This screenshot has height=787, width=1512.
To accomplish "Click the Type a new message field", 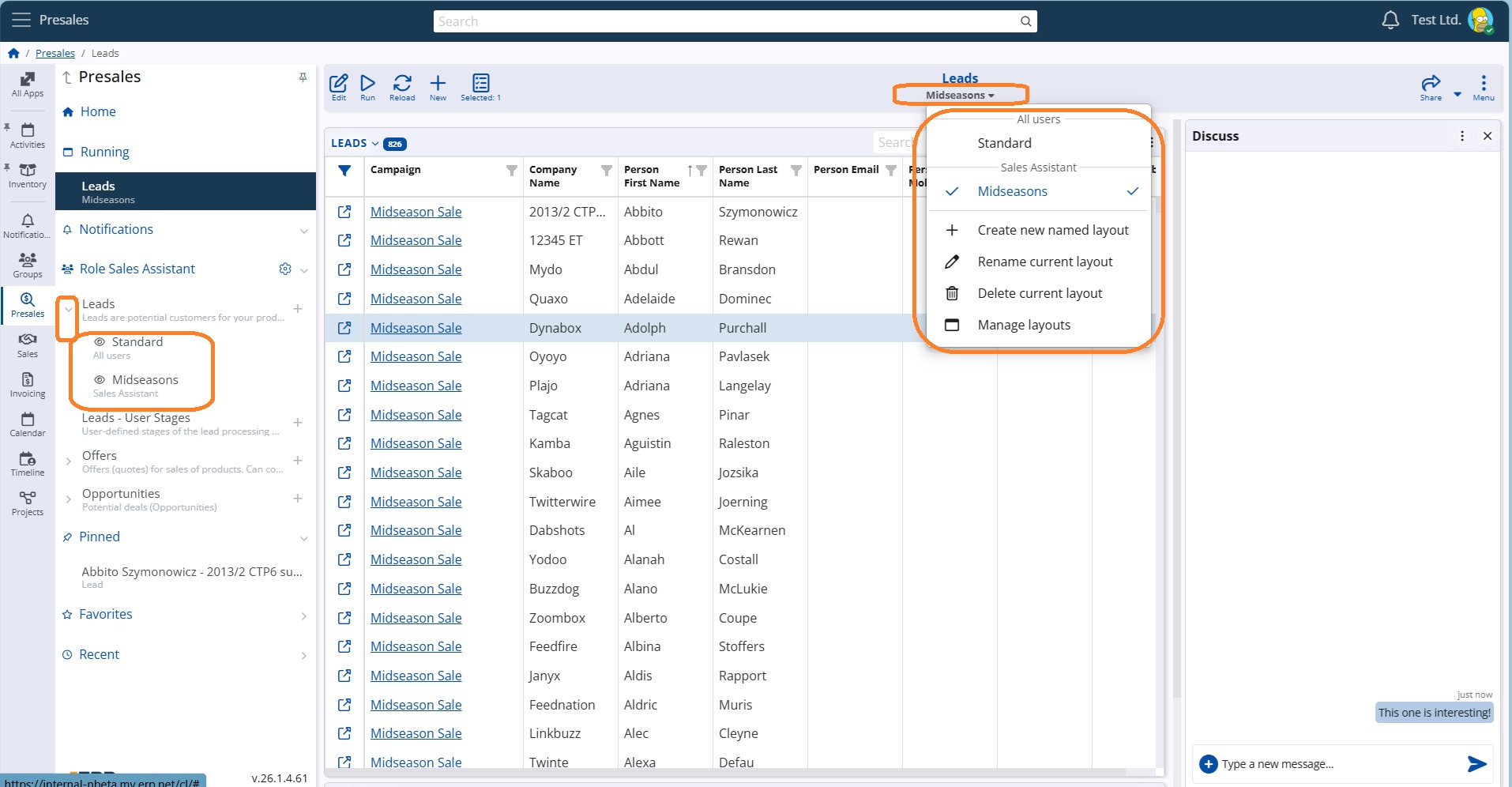I will coord(1339,764).
